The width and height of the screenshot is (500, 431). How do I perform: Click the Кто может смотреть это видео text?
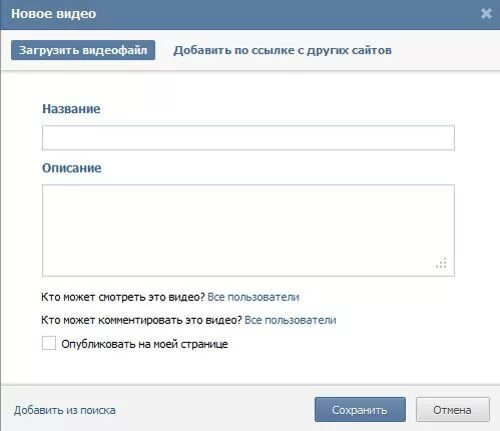(x=123, y=297)
